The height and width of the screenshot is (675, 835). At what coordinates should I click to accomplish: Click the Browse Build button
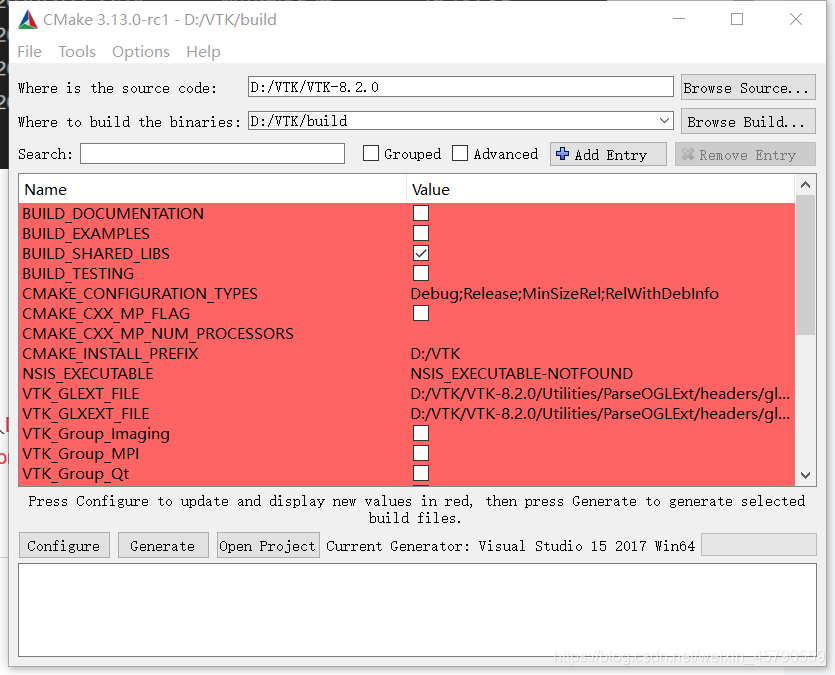pos(748,122)
